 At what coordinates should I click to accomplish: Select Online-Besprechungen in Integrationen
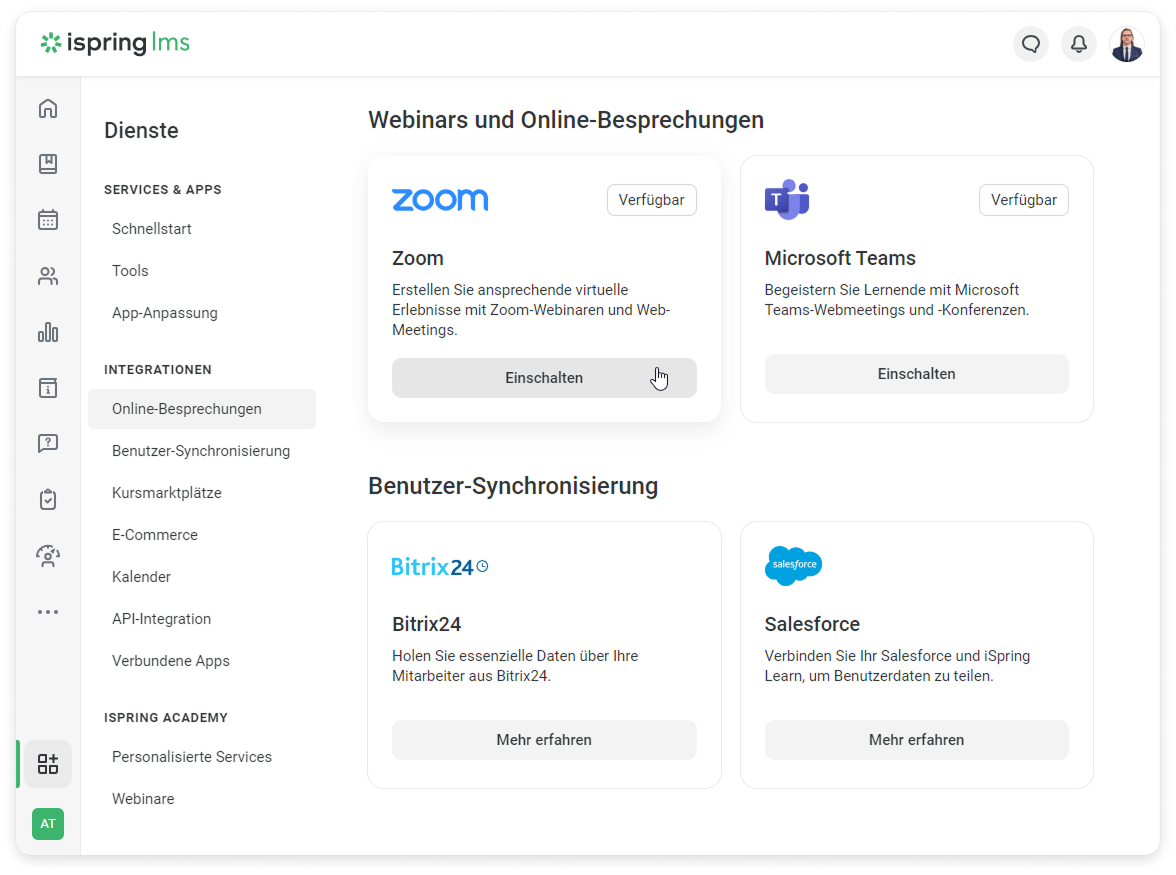click(202, 409)
